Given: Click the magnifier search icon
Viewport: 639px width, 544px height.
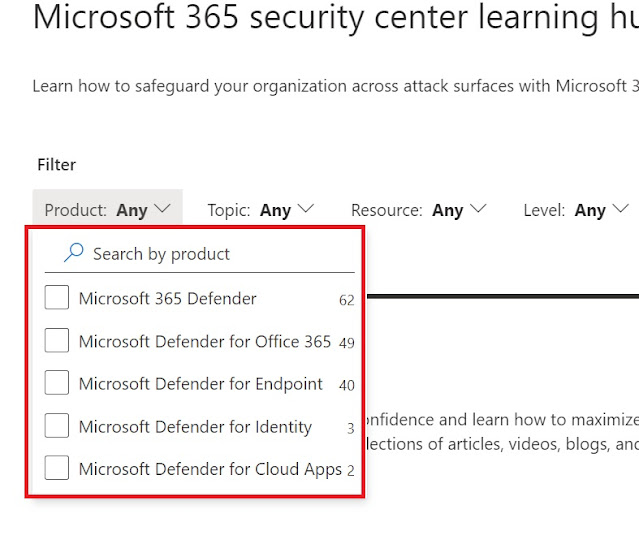Looking at the screenshot, I should click(73, 254).
